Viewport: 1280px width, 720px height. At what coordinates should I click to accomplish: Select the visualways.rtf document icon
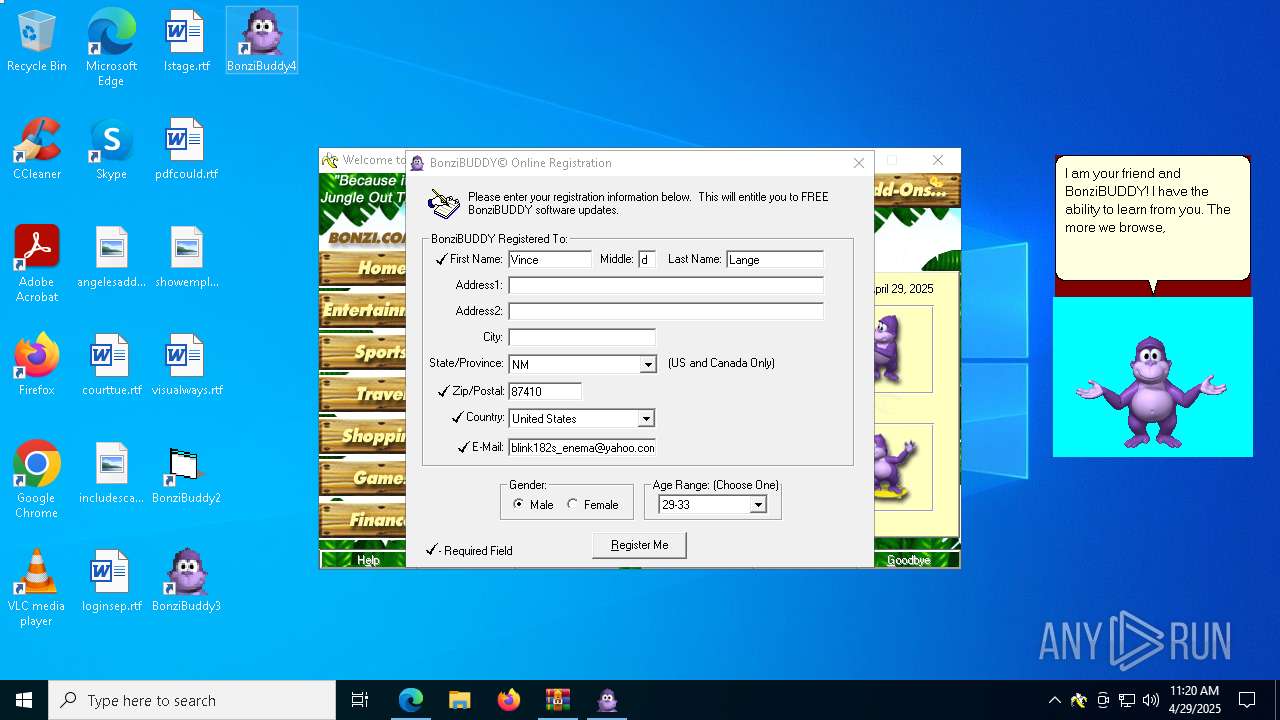tap(186, 366)
